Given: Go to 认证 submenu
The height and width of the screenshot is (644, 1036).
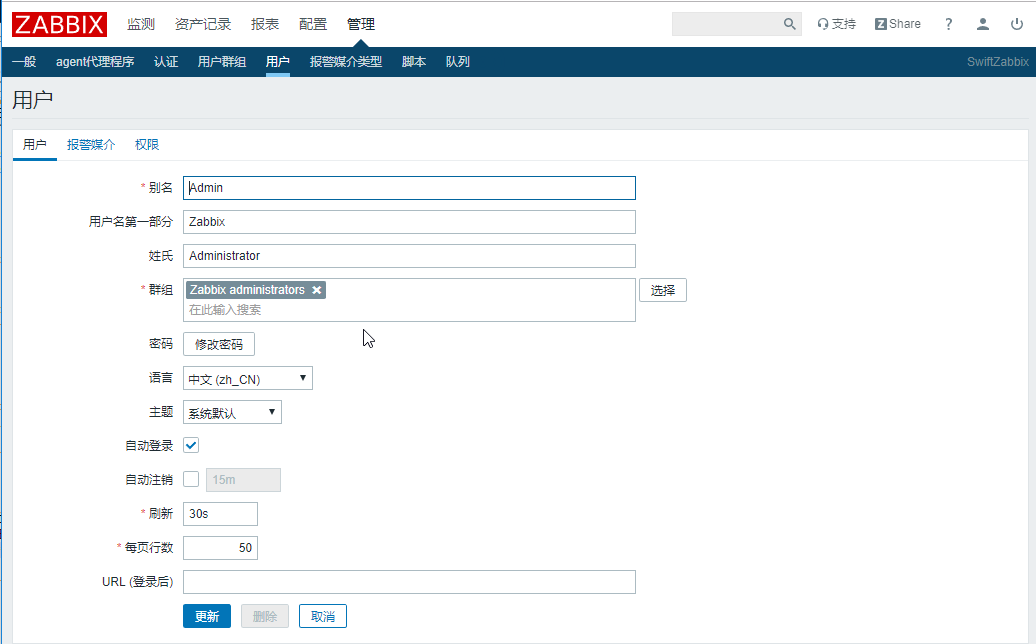Looking at the screenshot, I should 166,61.
